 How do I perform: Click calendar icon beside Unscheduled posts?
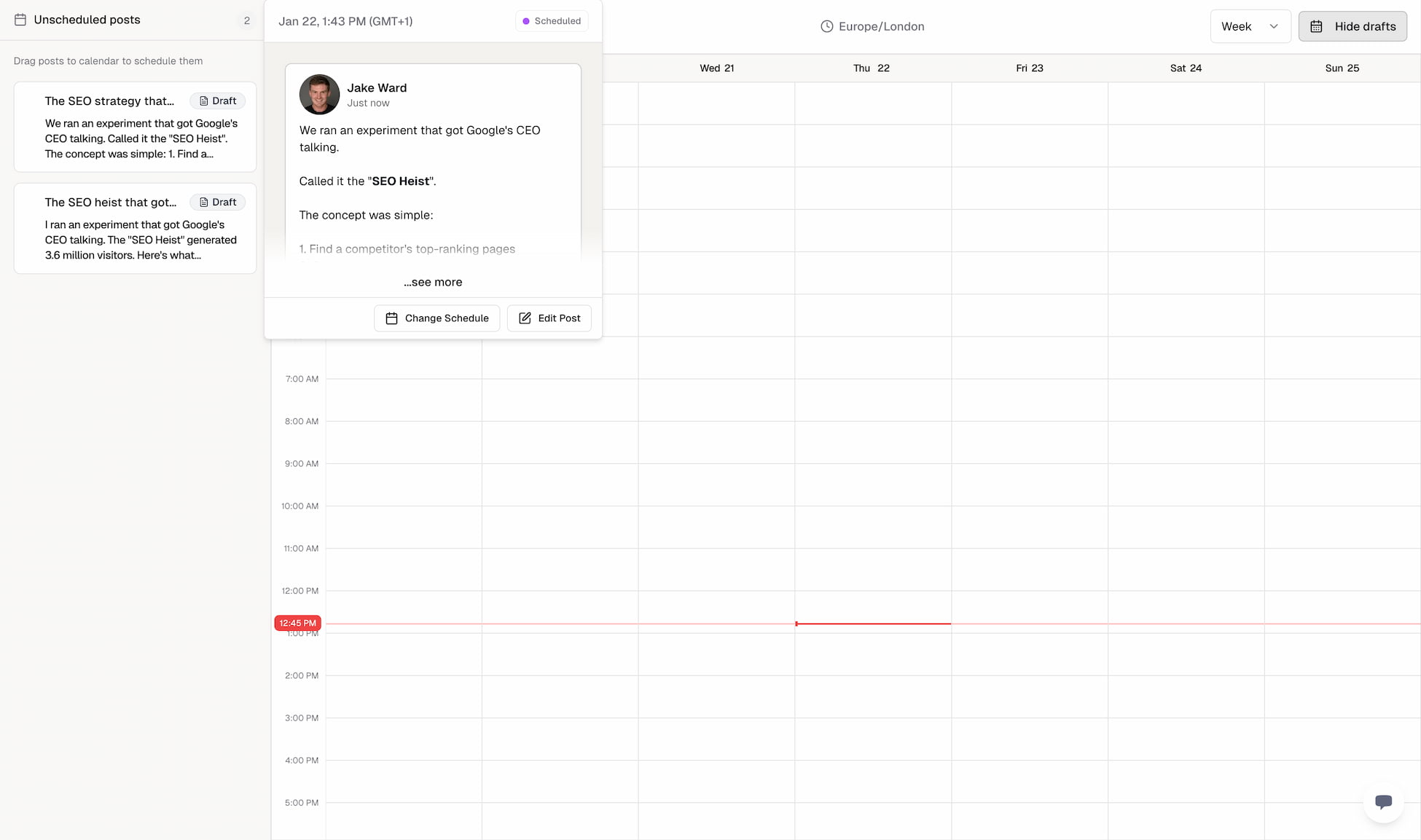(x=20, y=20)
